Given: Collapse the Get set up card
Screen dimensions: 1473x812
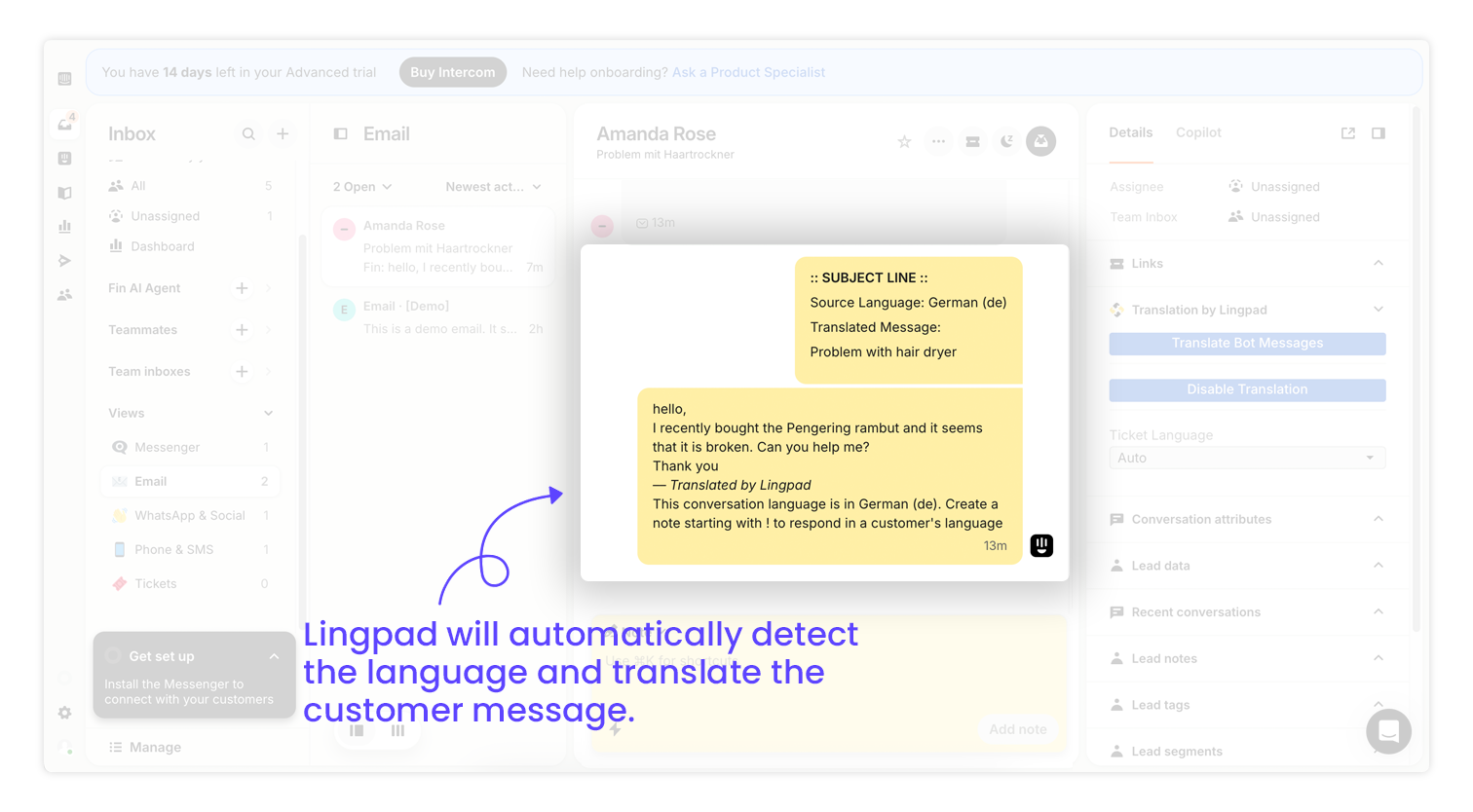Looking at the screenshot, I should (x=275, y=656).
